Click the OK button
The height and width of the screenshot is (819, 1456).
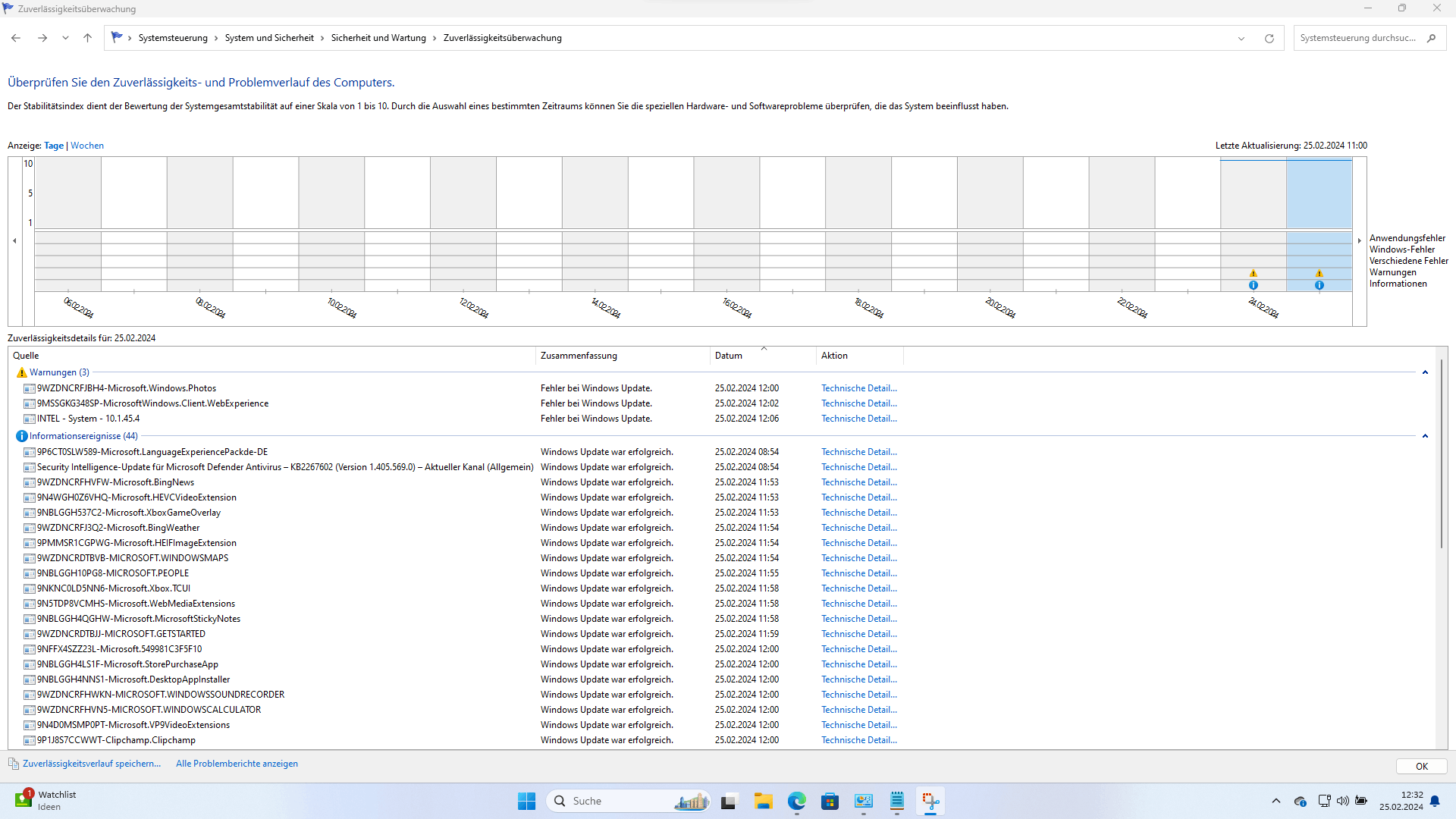click(x=1421, y=766)
